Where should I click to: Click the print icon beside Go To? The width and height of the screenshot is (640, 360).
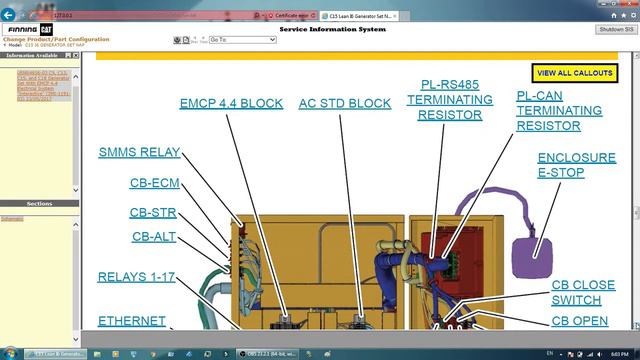[x=177, y=40]
